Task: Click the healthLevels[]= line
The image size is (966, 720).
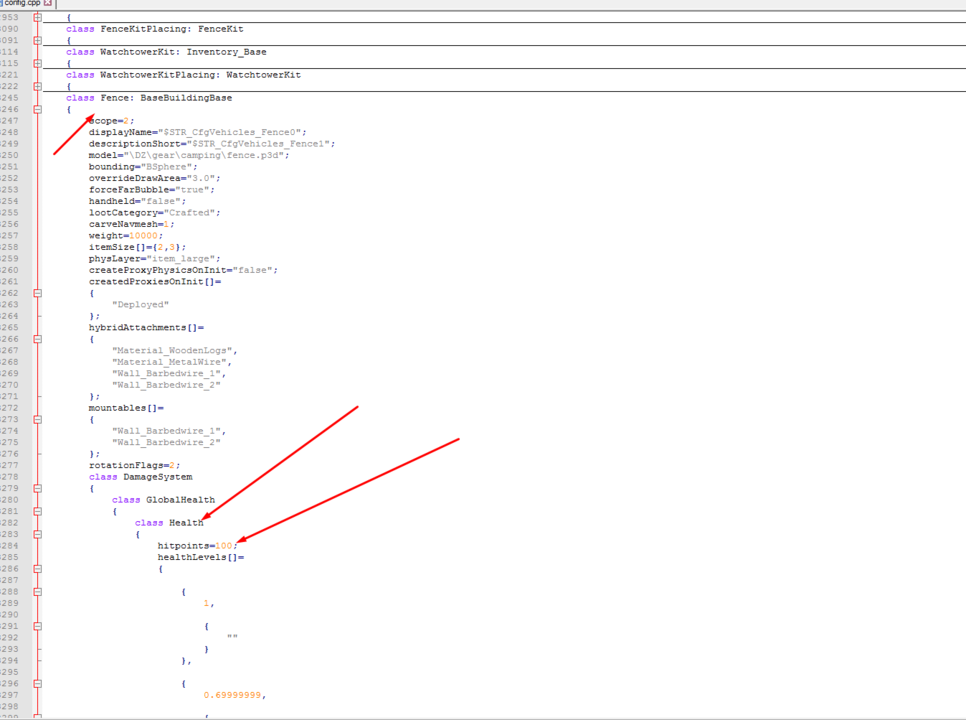Action: point(201,557)
